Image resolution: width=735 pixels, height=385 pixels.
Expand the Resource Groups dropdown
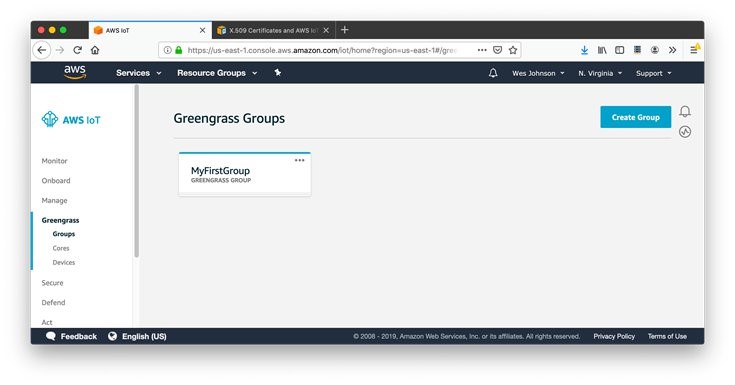(x=217, y=73)
